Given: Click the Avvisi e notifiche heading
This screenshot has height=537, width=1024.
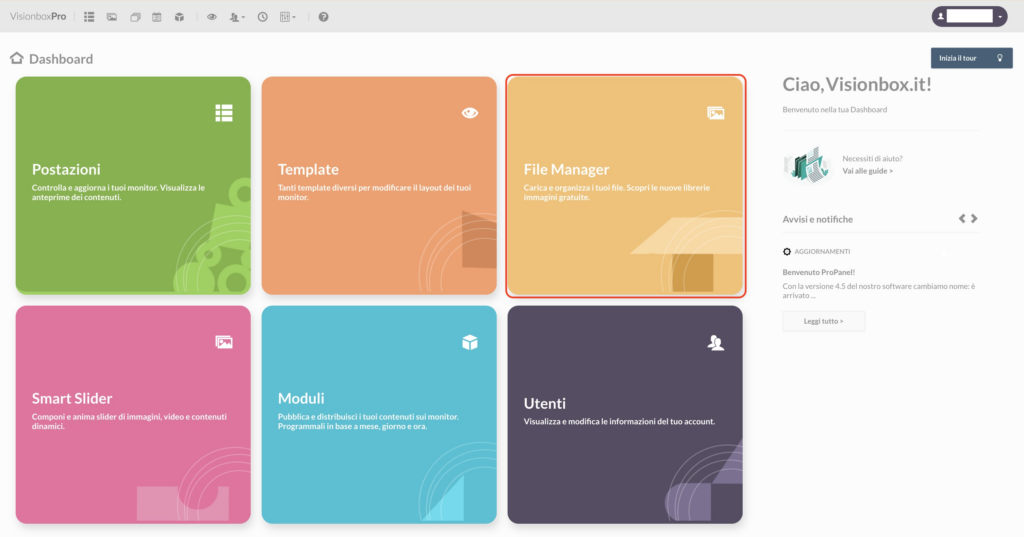Looking at the screenshot, I should coord(818,219).
